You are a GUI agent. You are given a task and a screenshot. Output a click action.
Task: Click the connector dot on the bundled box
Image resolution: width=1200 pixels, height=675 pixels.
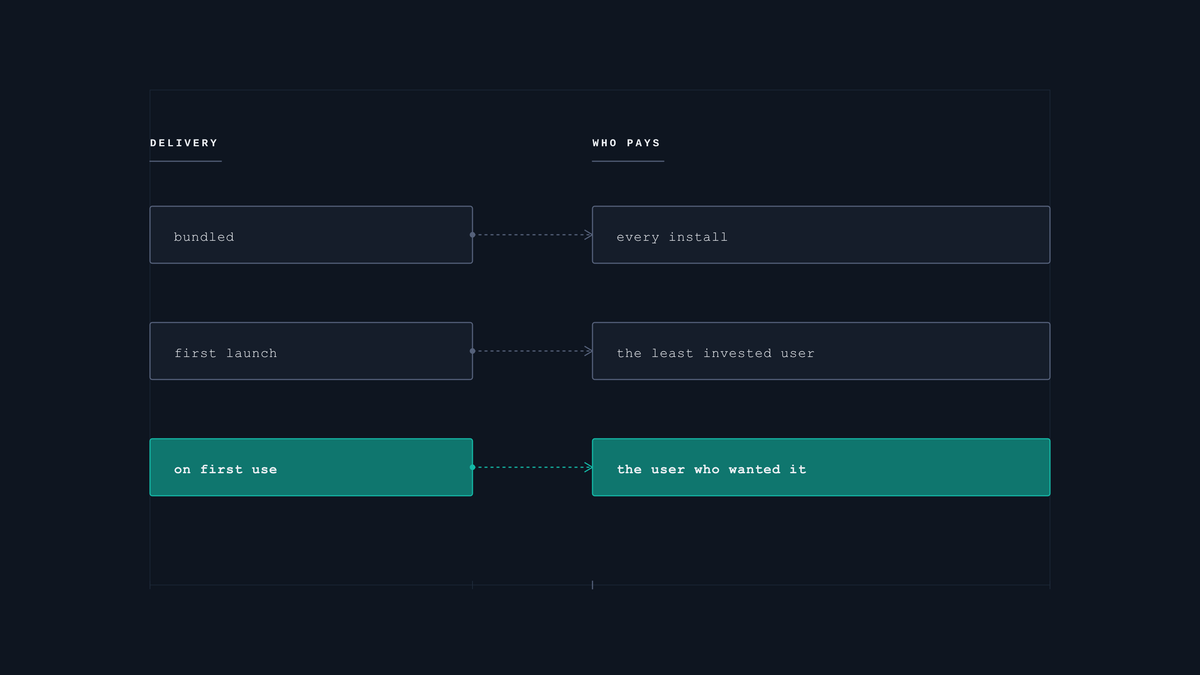click(472, 235)
